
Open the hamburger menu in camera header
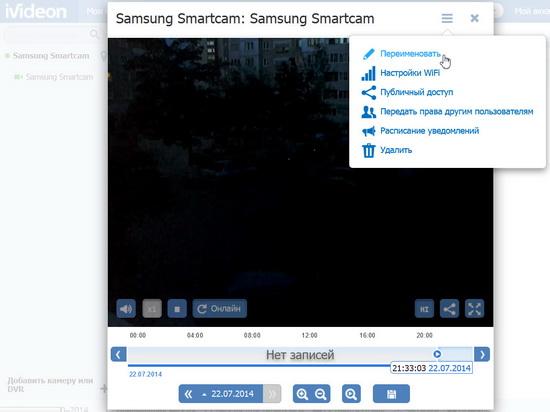click(x=447, y=18)
